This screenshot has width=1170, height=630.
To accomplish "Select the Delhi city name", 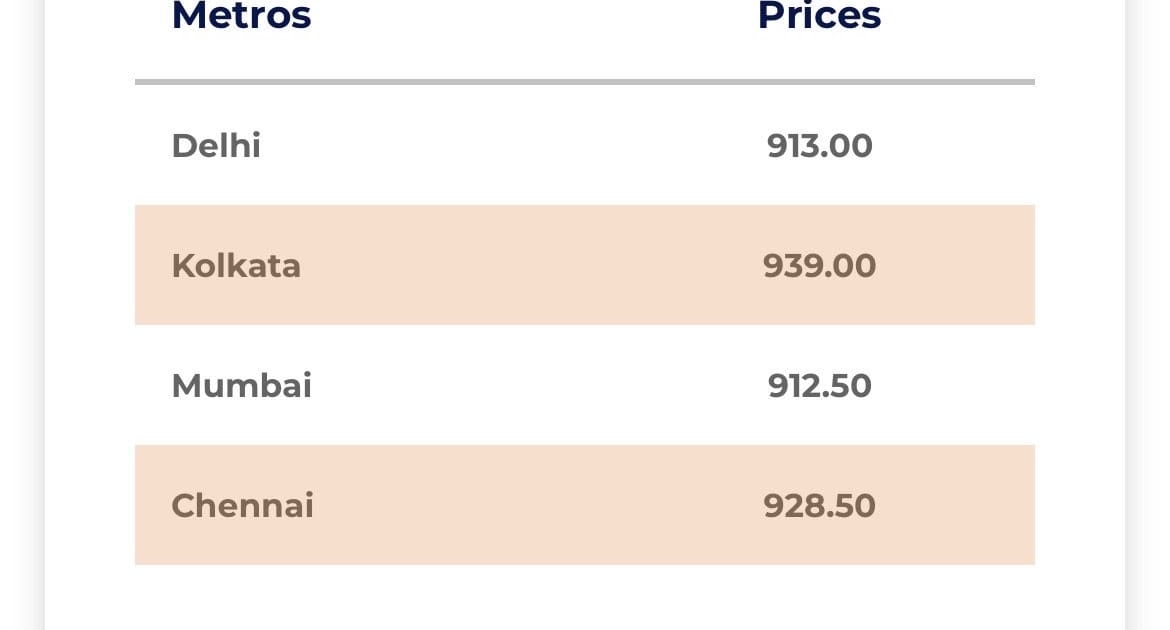I will 216,146.
